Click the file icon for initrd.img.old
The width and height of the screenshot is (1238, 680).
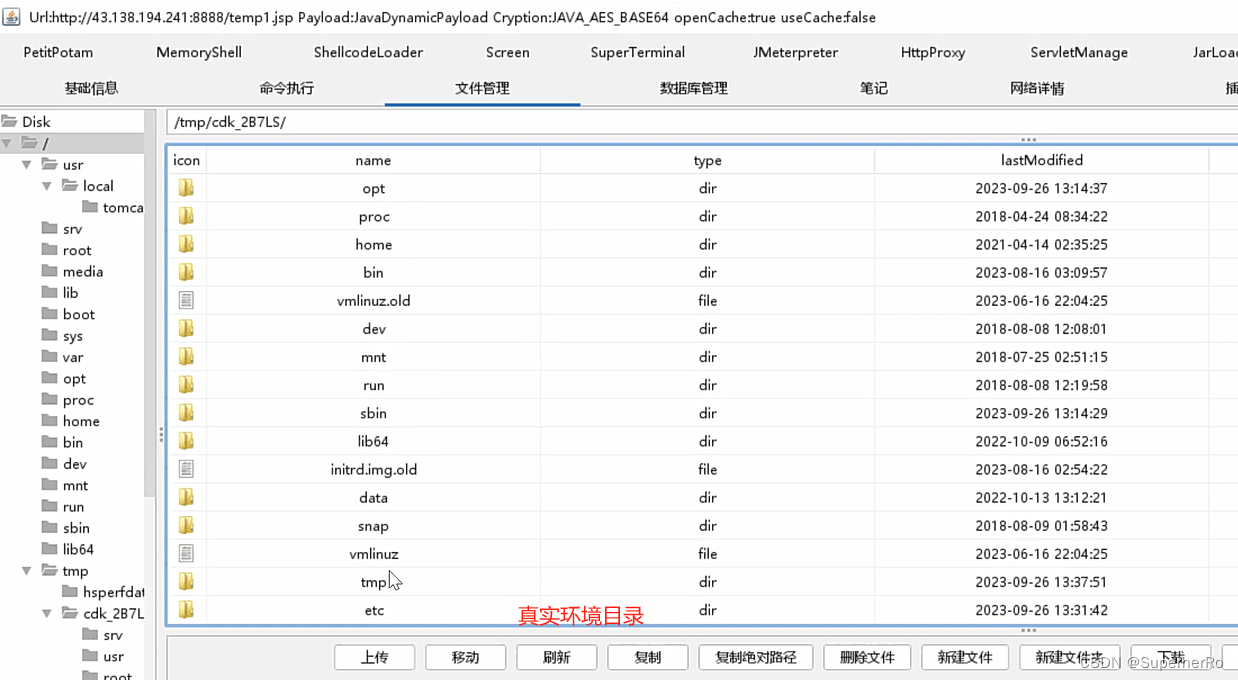coord(186,469)
